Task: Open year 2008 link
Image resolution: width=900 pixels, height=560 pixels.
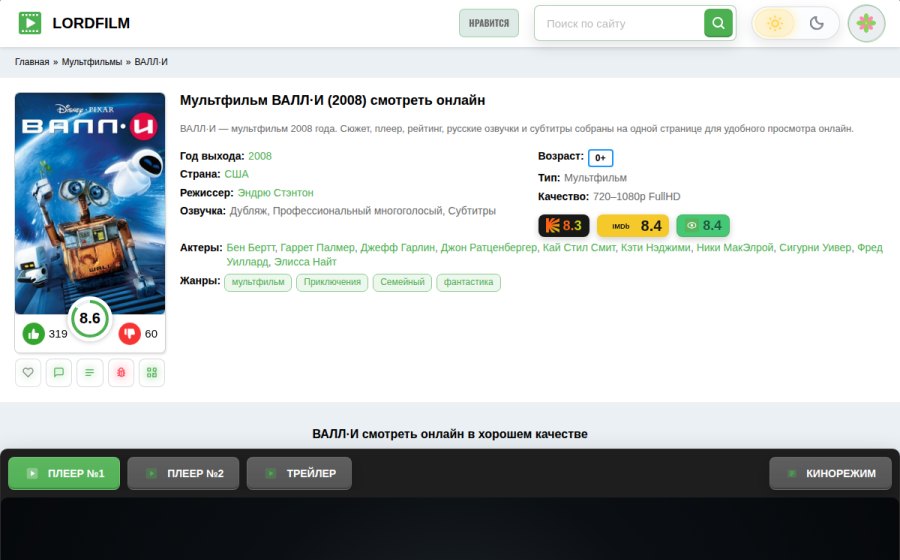Action: point(260,156)
